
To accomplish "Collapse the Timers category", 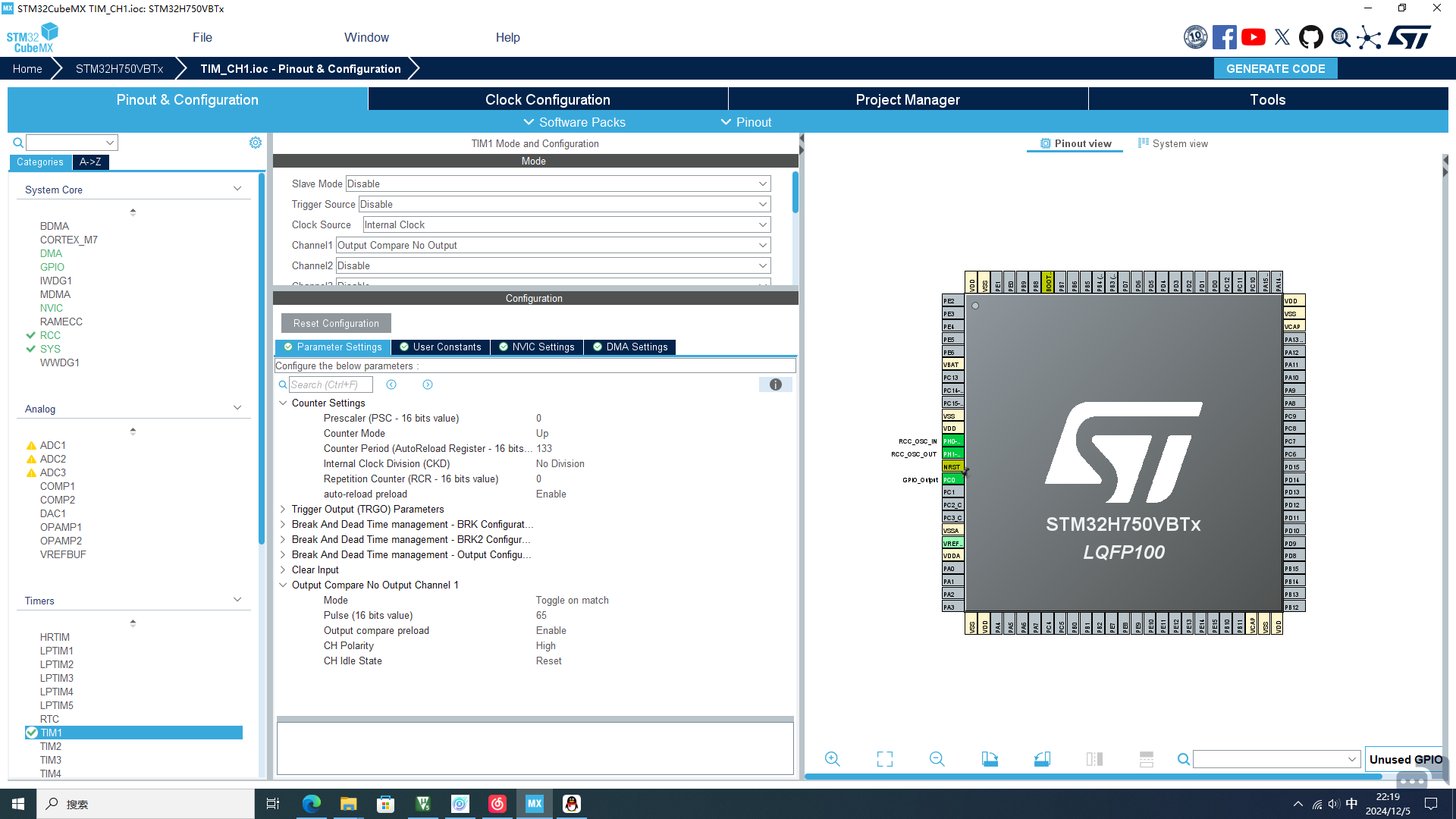I will [x=237, y=600].
